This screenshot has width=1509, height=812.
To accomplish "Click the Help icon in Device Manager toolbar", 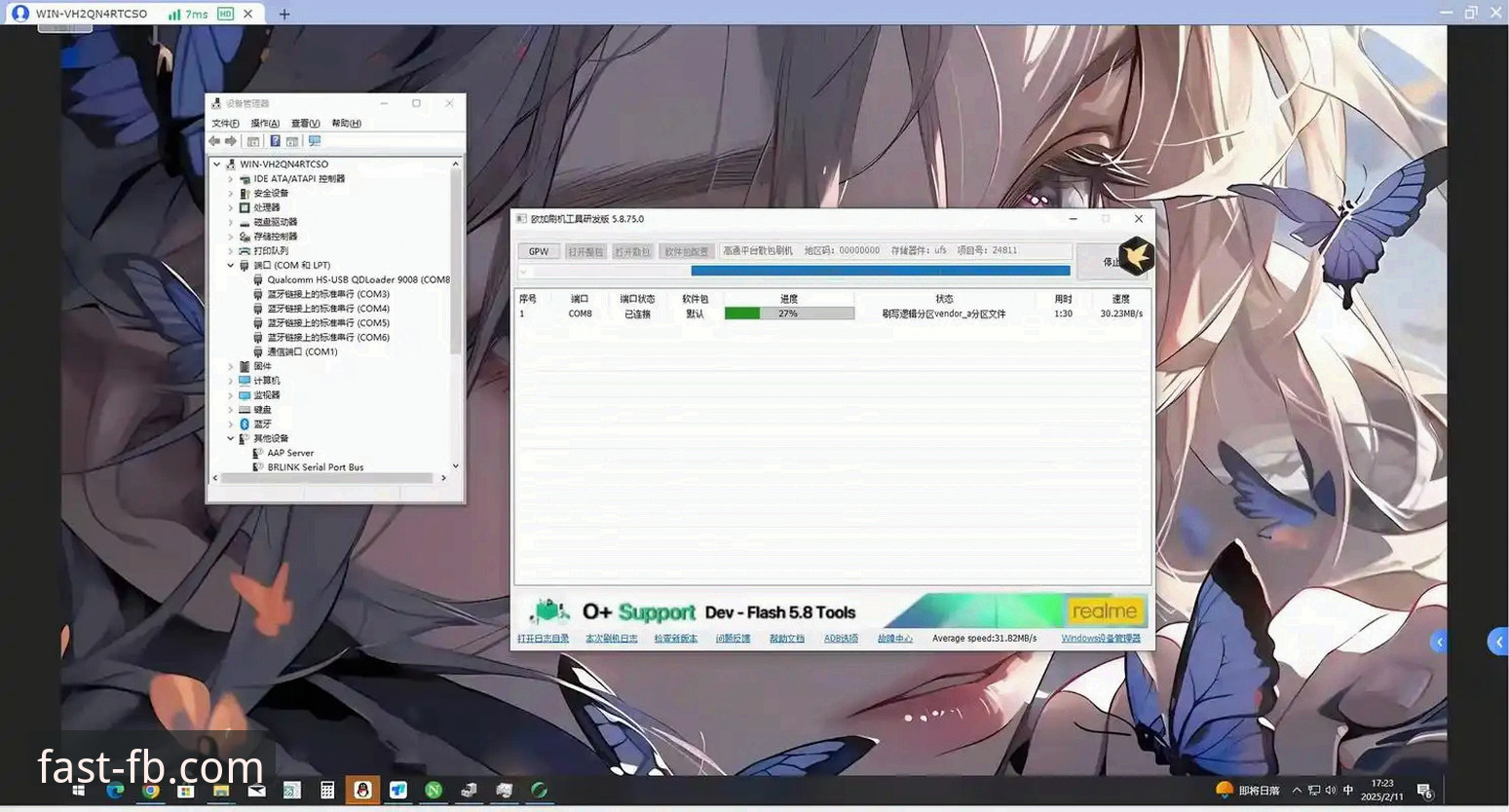I will click(x=275, y=141).
